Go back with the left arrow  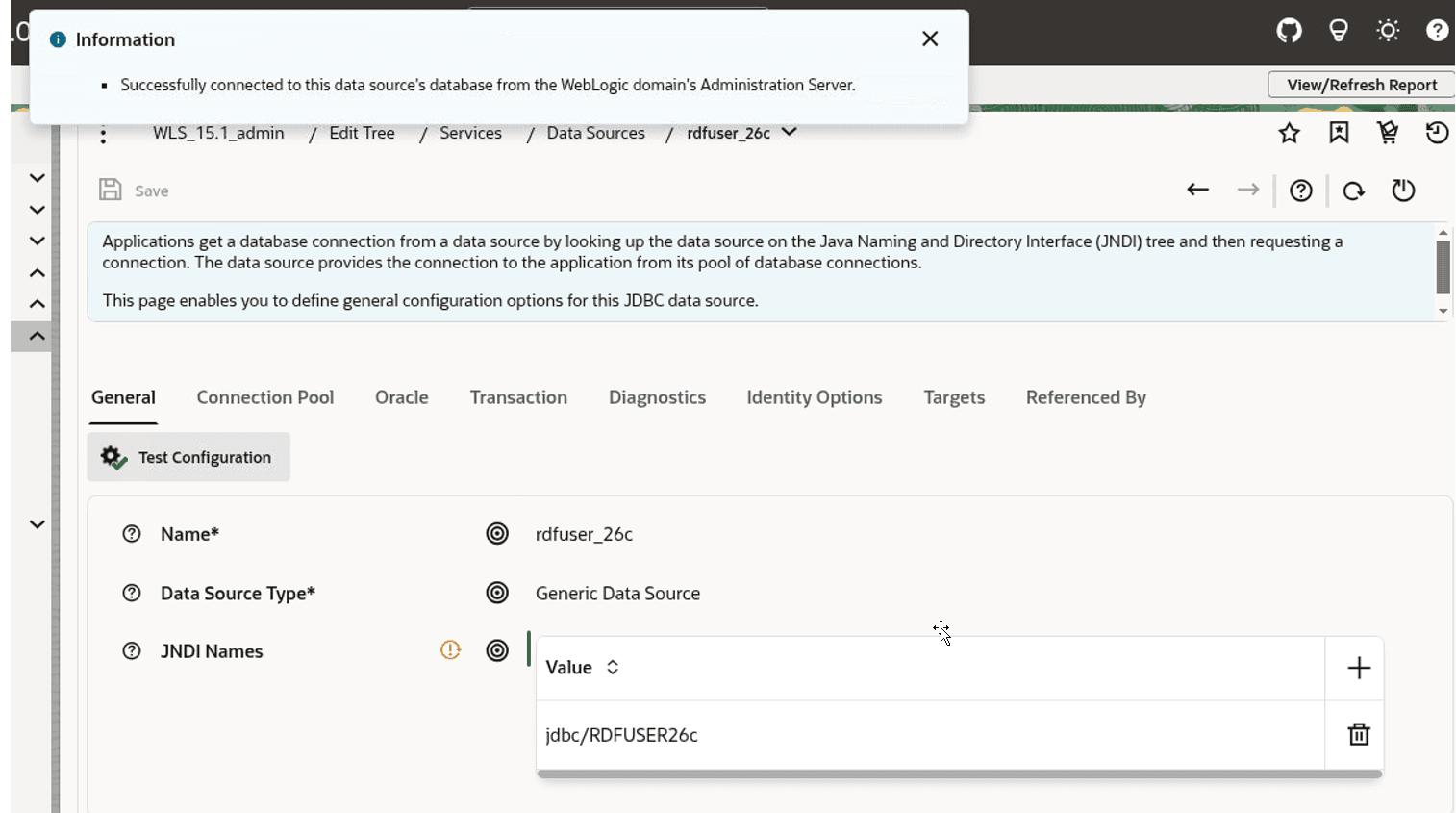click(x=1197, y=190)
